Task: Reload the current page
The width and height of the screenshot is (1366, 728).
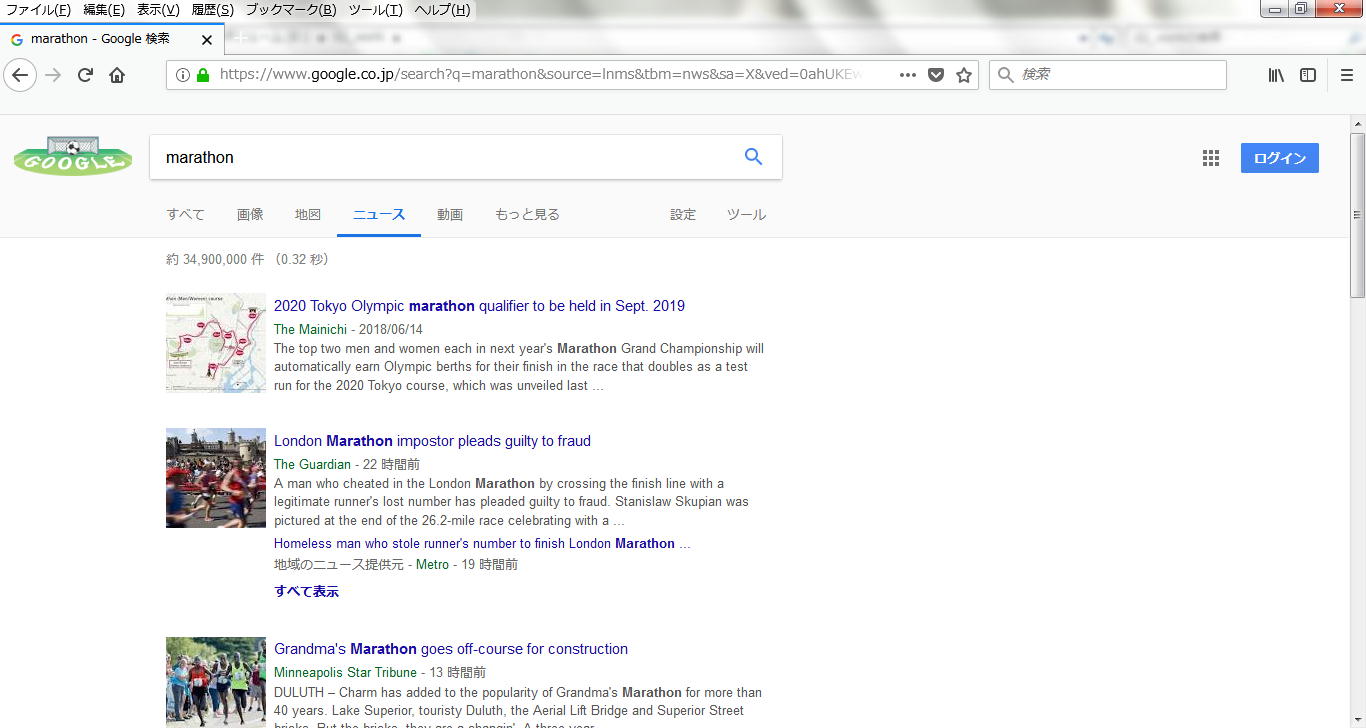Action: (86, 75)
